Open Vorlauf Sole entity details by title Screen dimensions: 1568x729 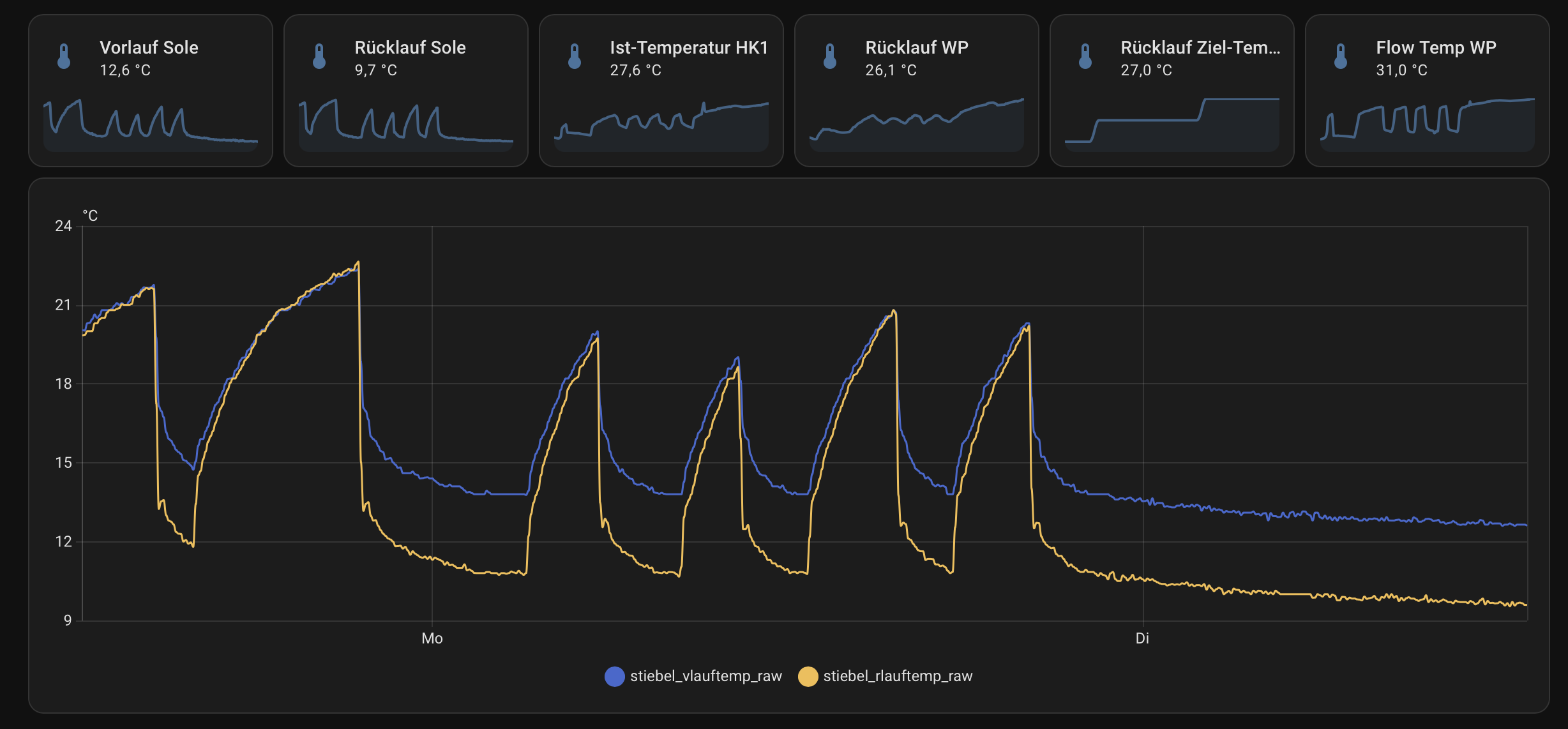pos(149,47)
